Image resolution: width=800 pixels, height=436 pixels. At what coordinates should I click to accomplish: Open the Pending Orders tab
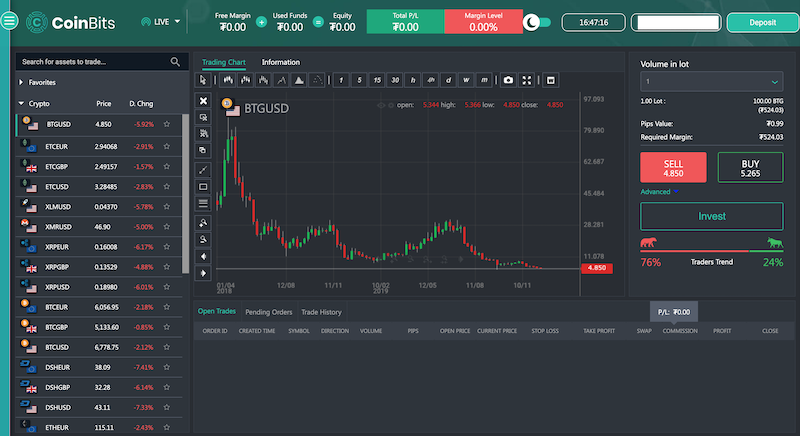268,312
